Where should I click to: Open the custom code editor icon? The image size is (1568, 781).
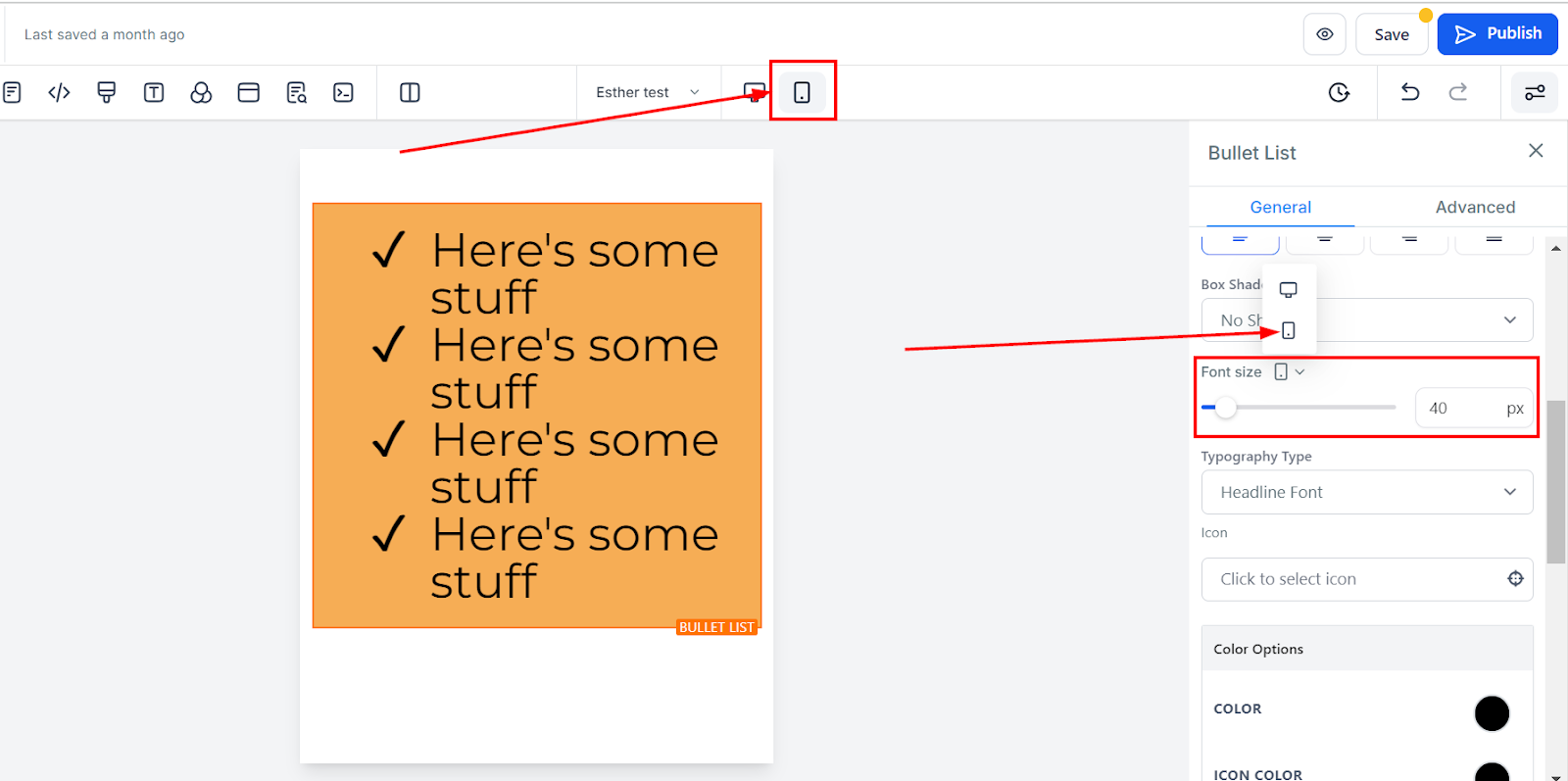(59, 92)
